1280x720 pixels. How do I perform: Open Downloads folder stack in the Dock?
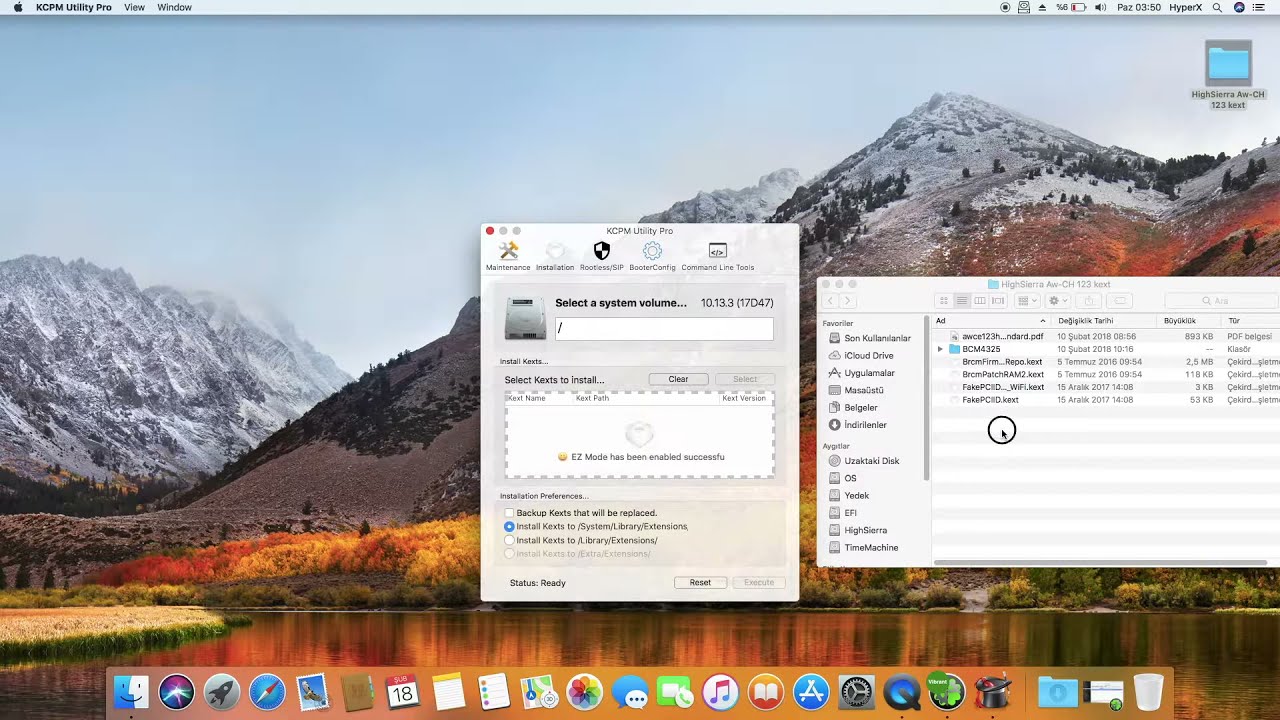1057,692
